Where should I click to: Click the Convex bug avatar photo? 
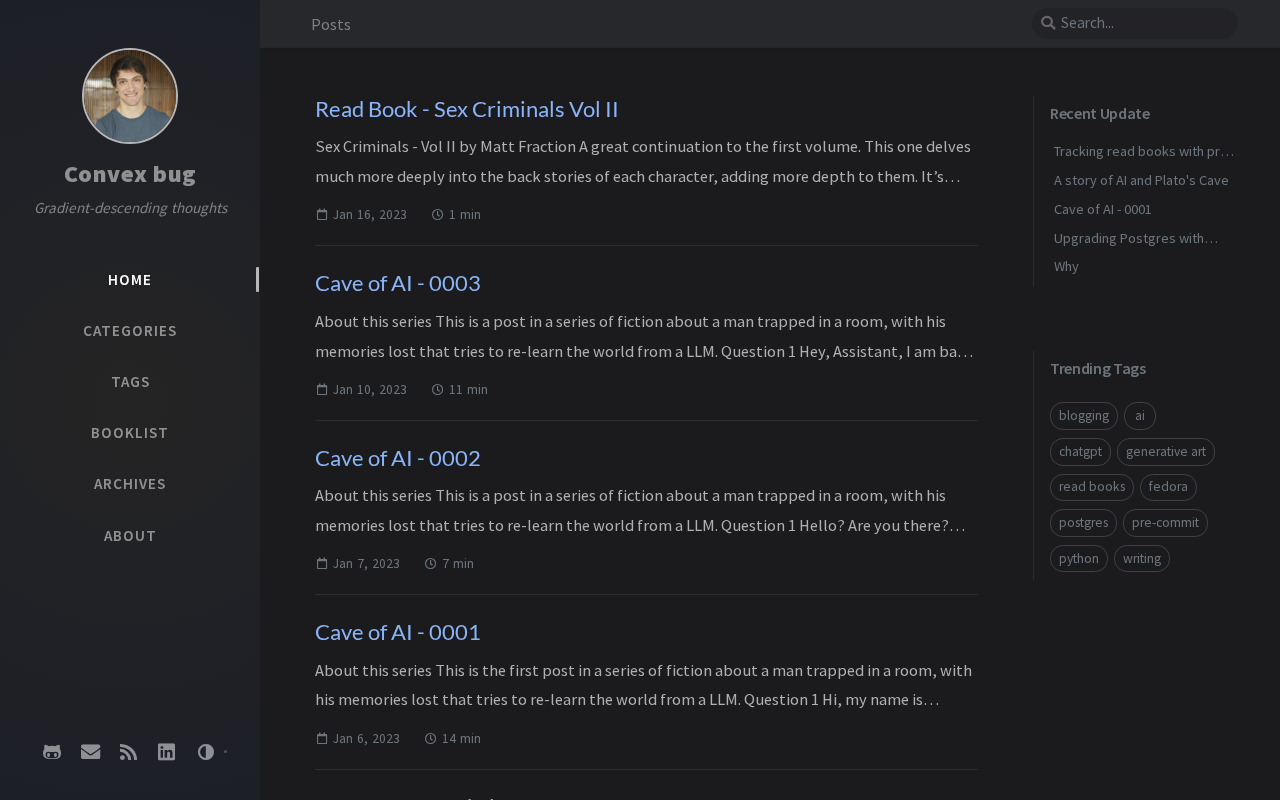130,96
